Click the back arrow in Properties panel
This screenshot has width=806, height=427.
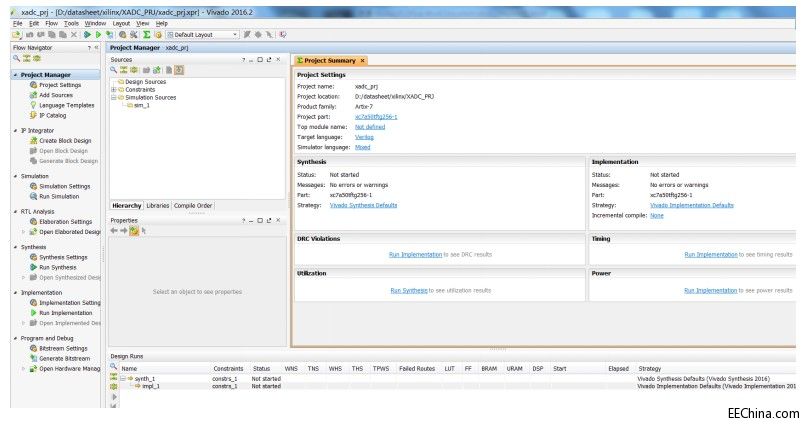114,231
